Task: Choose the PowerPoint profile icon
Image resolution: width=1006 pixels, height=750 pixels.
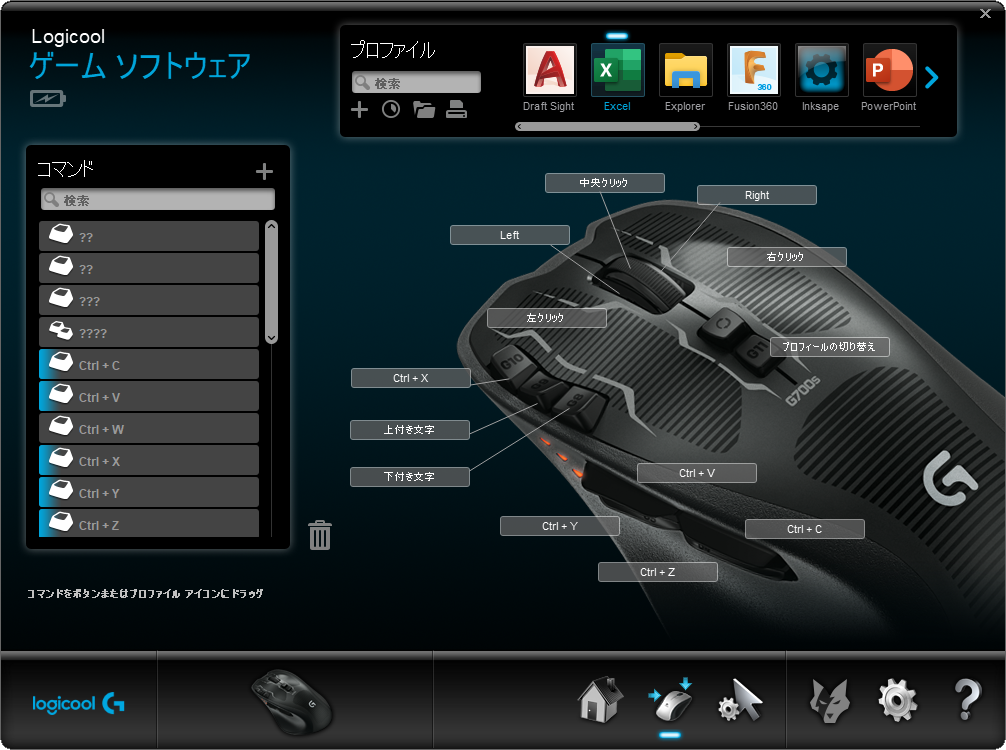Action: 889,70
